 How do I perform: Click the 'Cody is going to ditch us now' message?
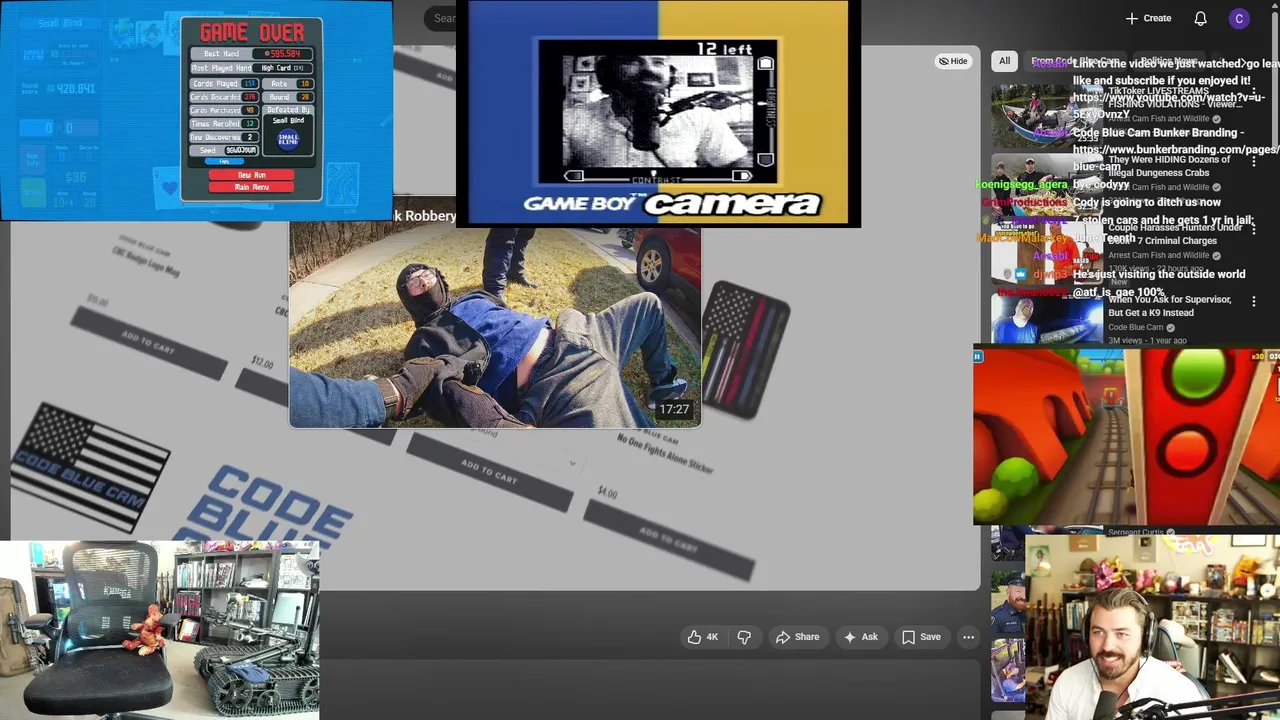(x=1147, y=202)
